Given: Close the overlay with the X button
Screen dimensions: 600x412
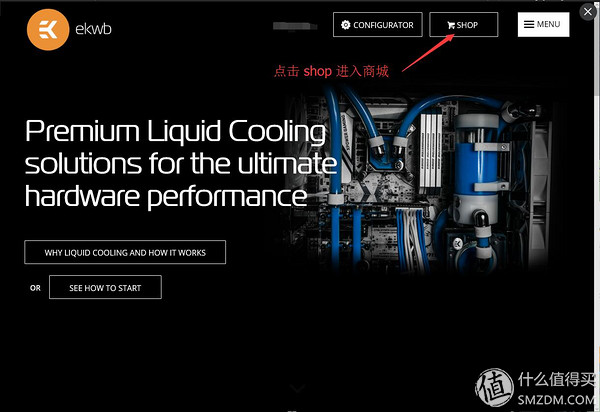Looking at the screenshot, I should [588, 12].
